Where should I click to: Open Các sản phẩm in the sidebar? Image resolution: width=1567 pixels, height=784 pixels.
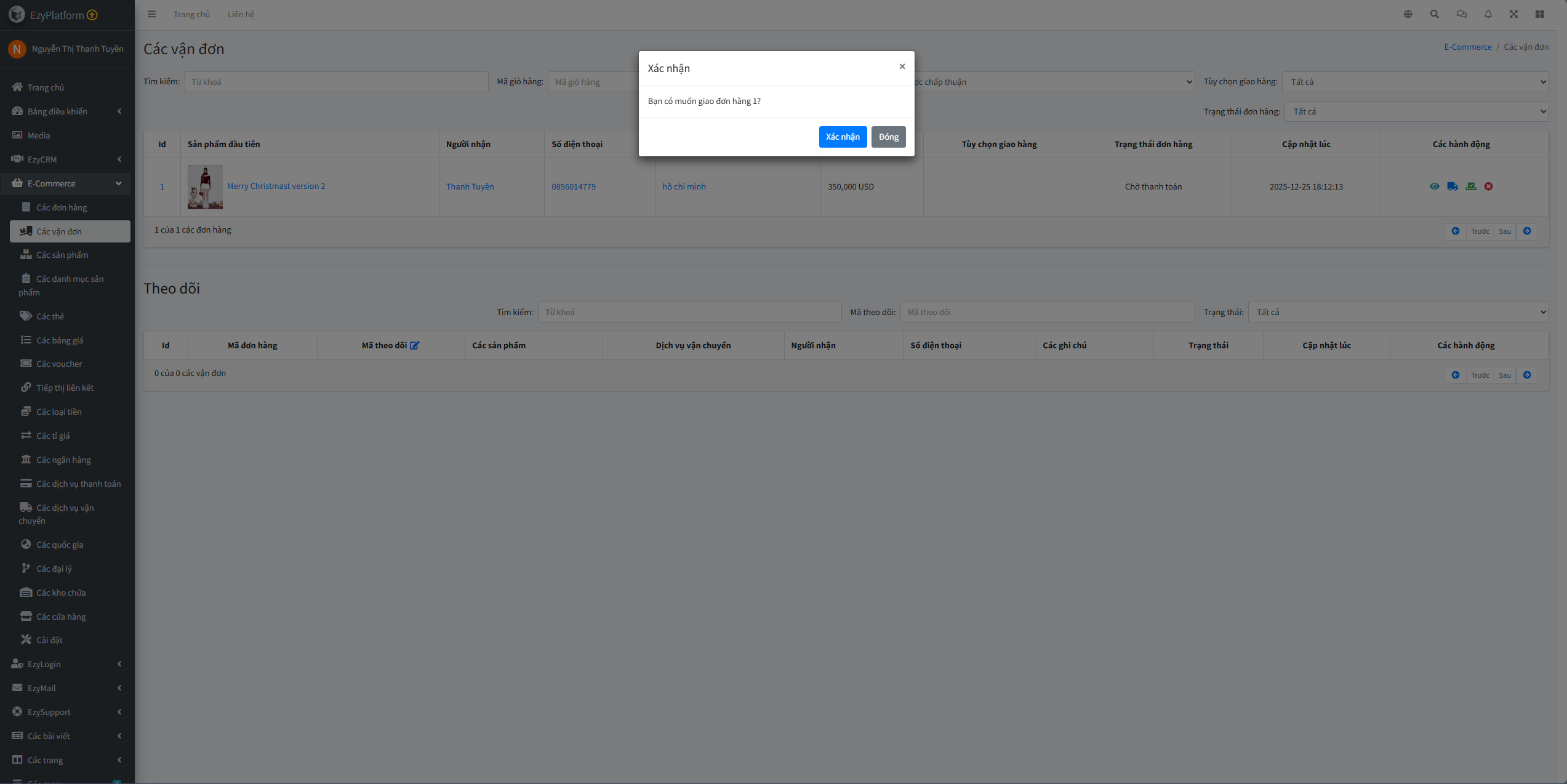(62, 255)
